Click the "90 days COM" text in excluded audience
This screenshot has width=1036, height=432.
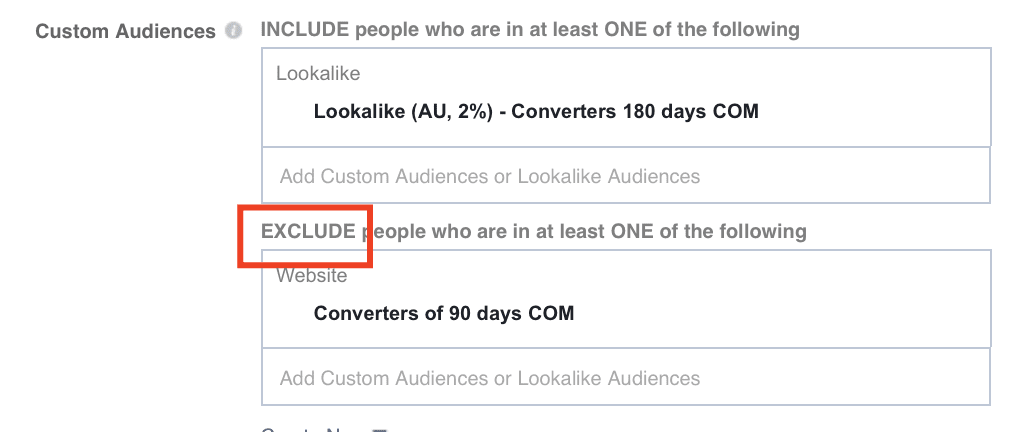tap(511, 312)
